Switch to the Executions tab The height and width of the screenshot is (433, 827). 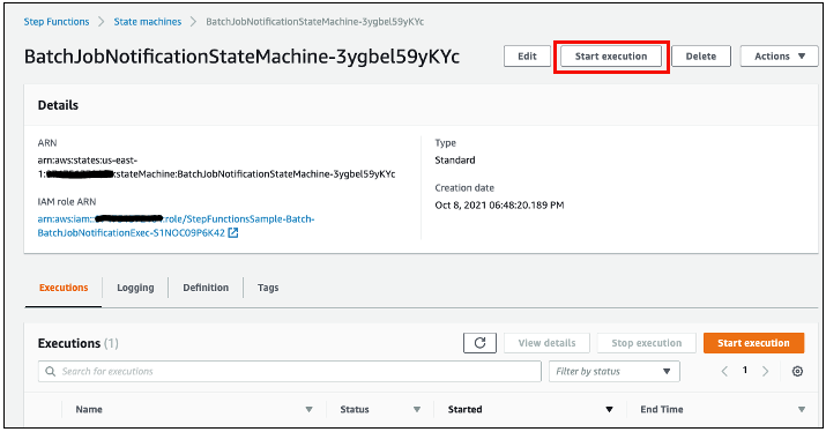[x=63, y=287]
